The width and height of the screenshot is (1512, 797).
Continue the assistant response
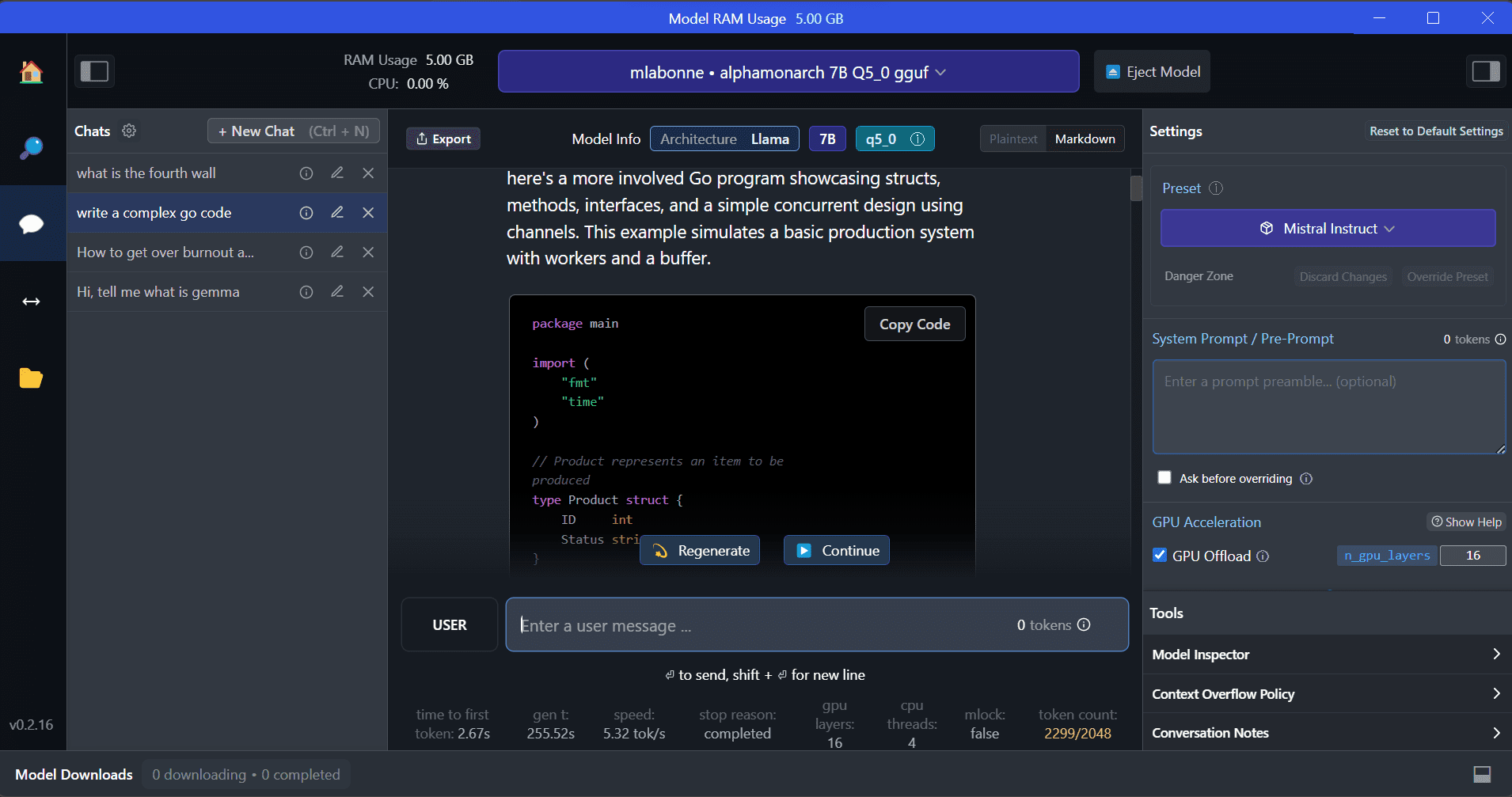[x=837, y=550]
